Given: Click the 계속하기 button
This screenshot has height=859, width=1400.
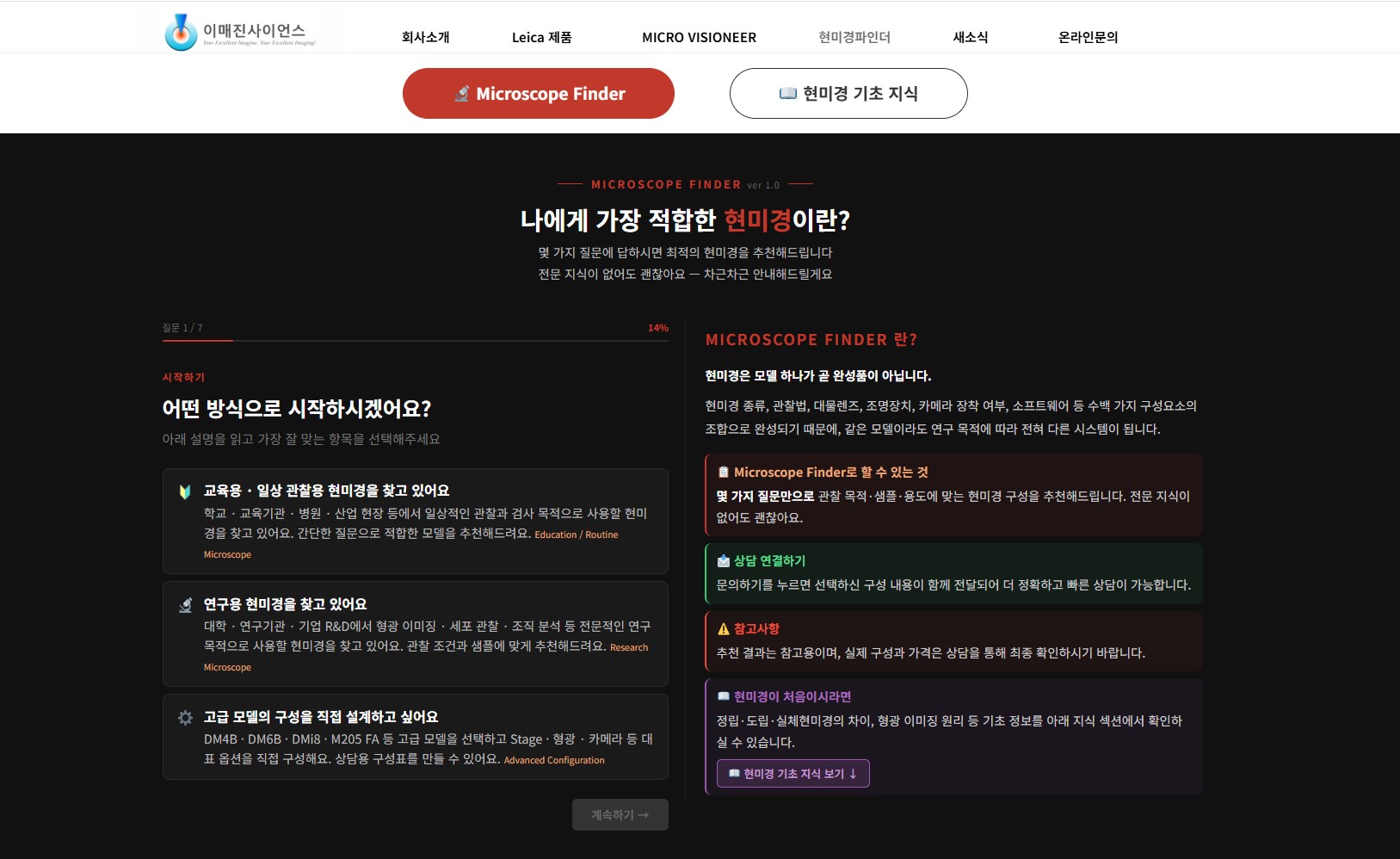Looking at the screenshot, I should pyautogui.click(x=620, y=815).
